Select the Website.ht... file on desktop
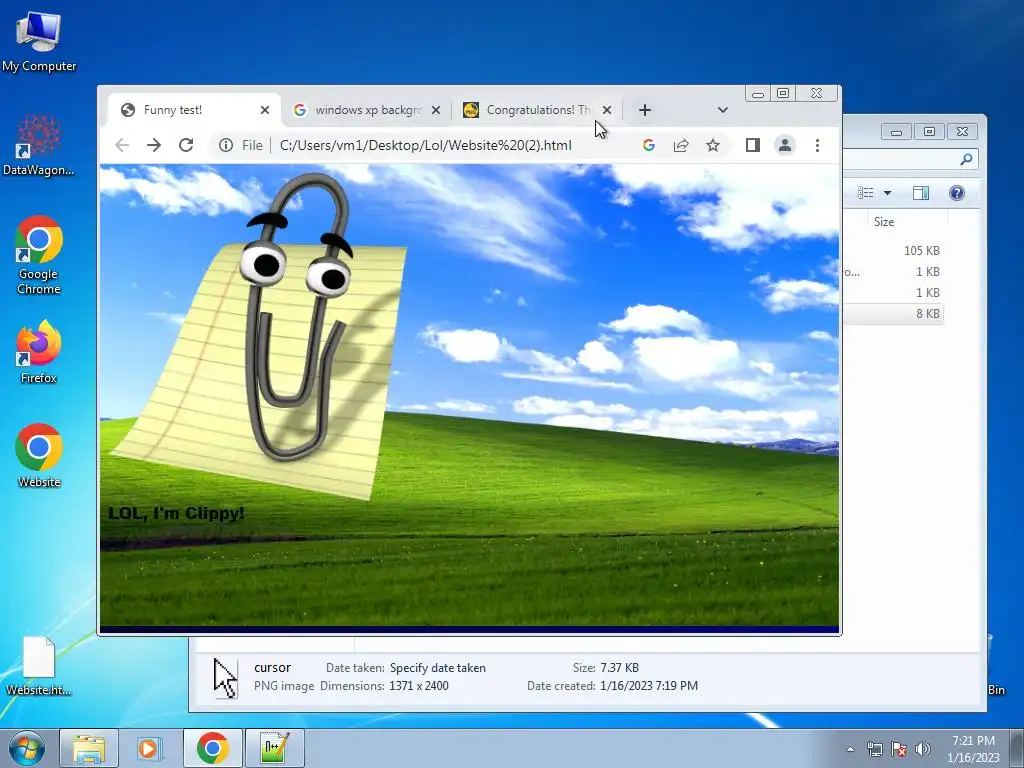1024x768 pixels. pyautogui.click(x=39, y=666)
